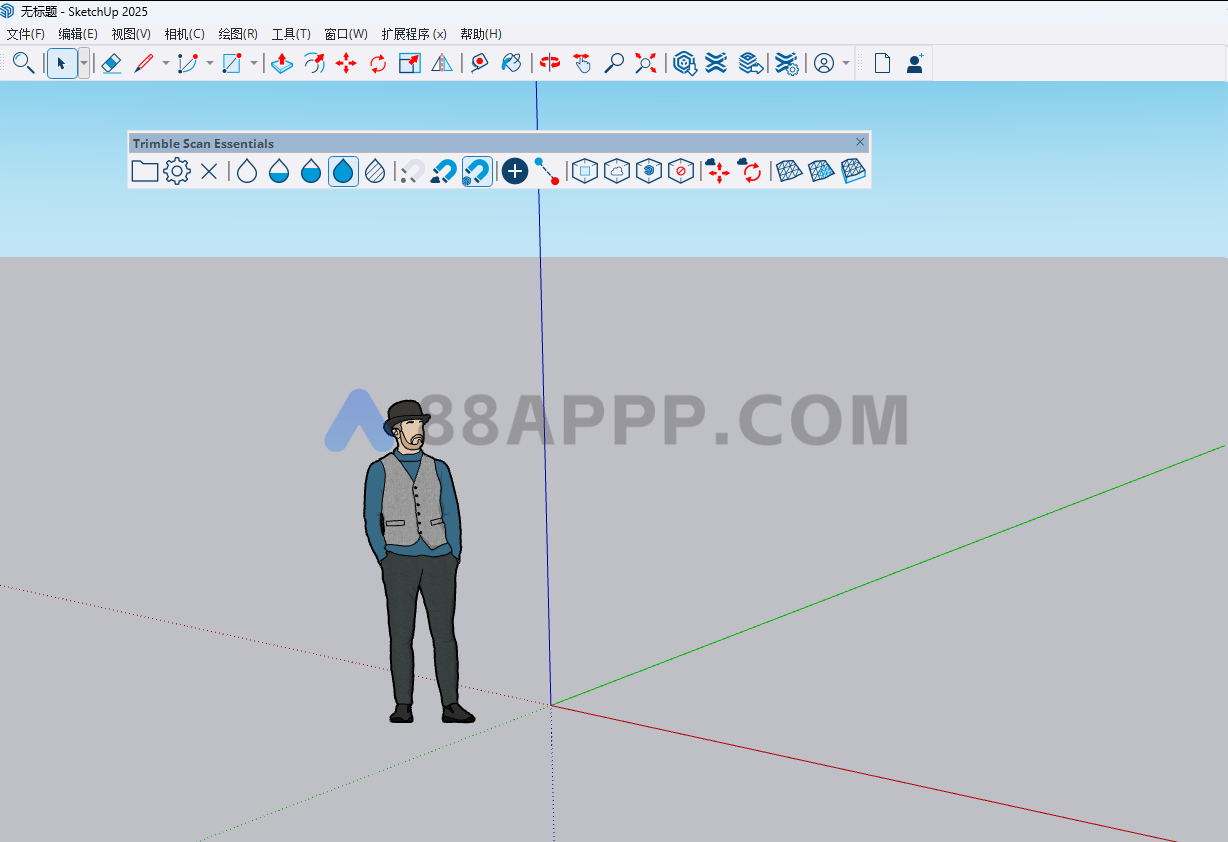The width and height of the screenshot is (1228, 842).
Task: Open Scan Essentials gear settings
Action: pyautogui.click(x=177, y=171)
